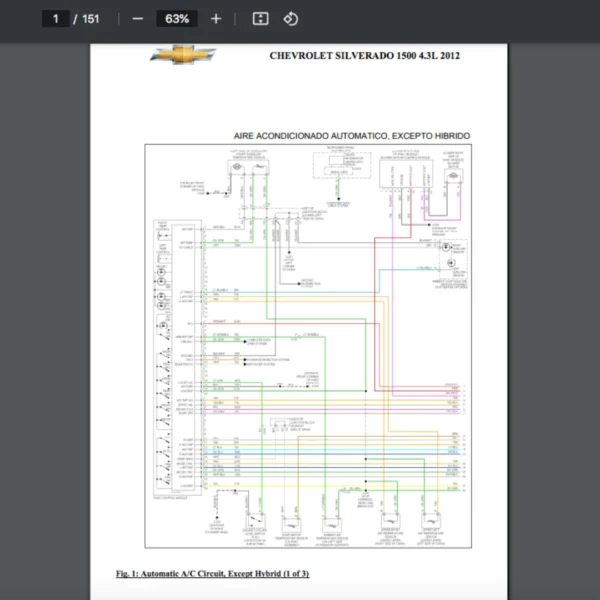
Task: Click the fit to page icon
Action: pyautogui.click(x=260, y=19)
